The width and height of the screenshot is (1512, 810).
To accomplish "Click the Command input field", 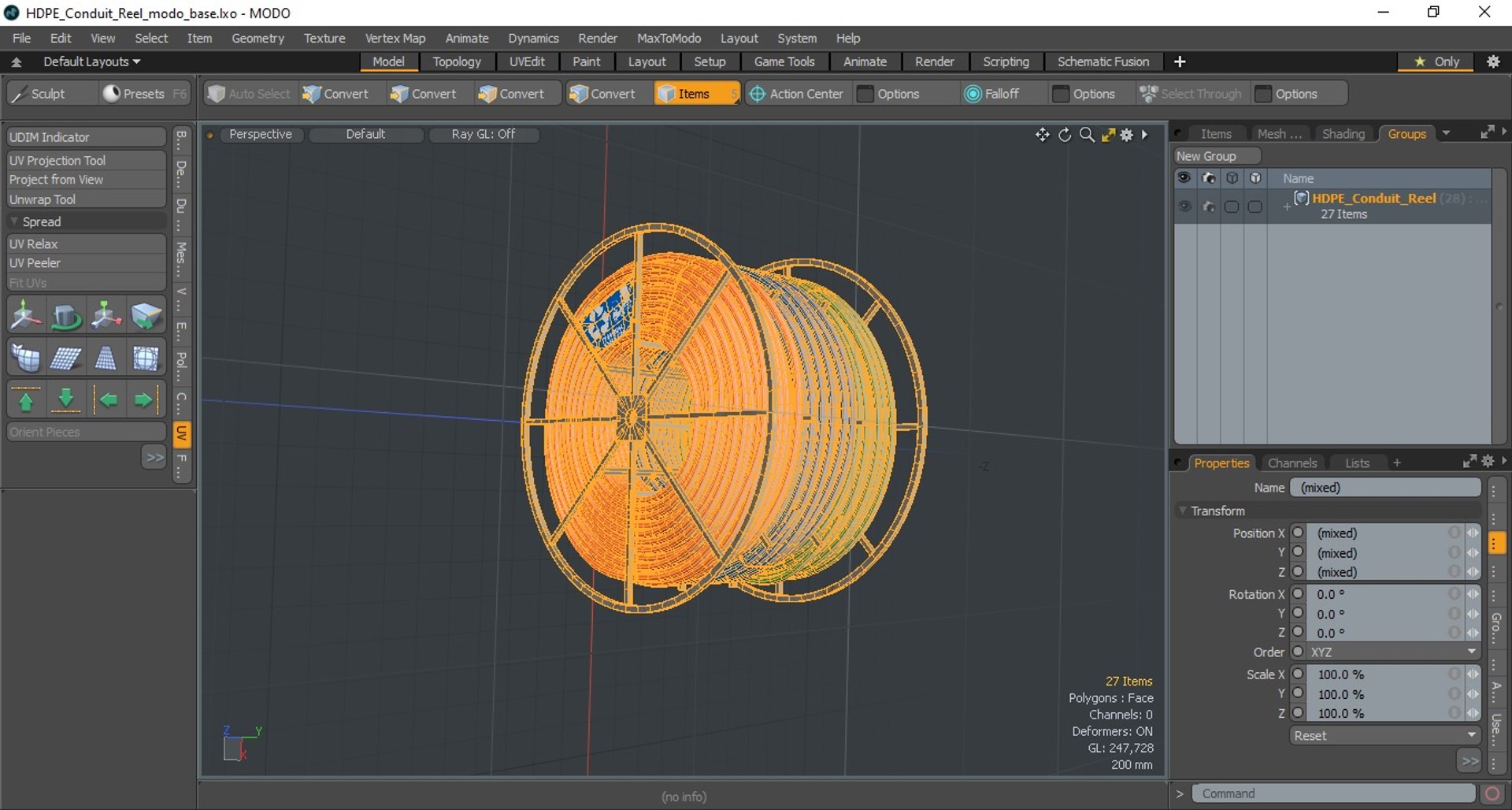I will click(1332, 793).
